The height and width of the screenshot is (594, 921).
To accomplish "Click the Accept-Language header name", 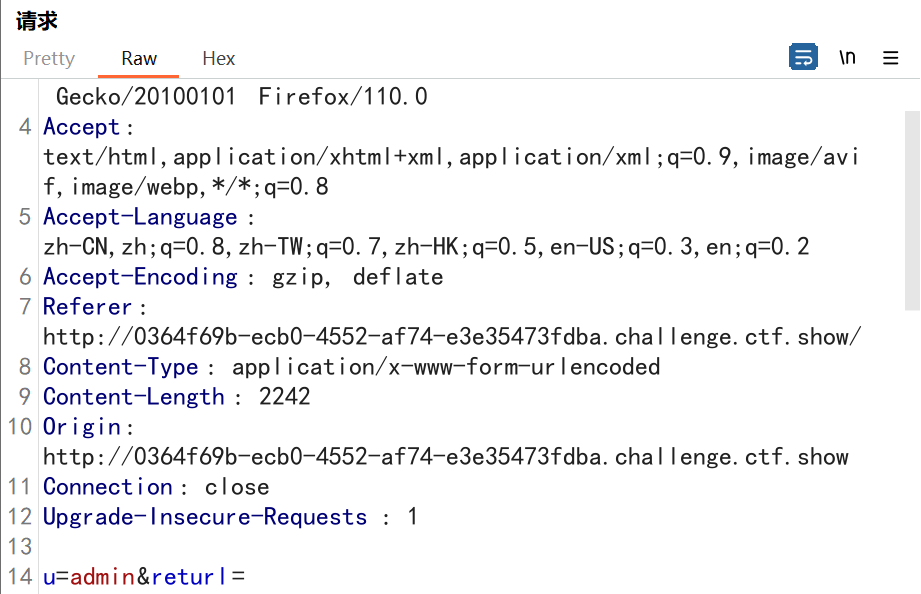I will pyautogui.click(x=139, y=217).
